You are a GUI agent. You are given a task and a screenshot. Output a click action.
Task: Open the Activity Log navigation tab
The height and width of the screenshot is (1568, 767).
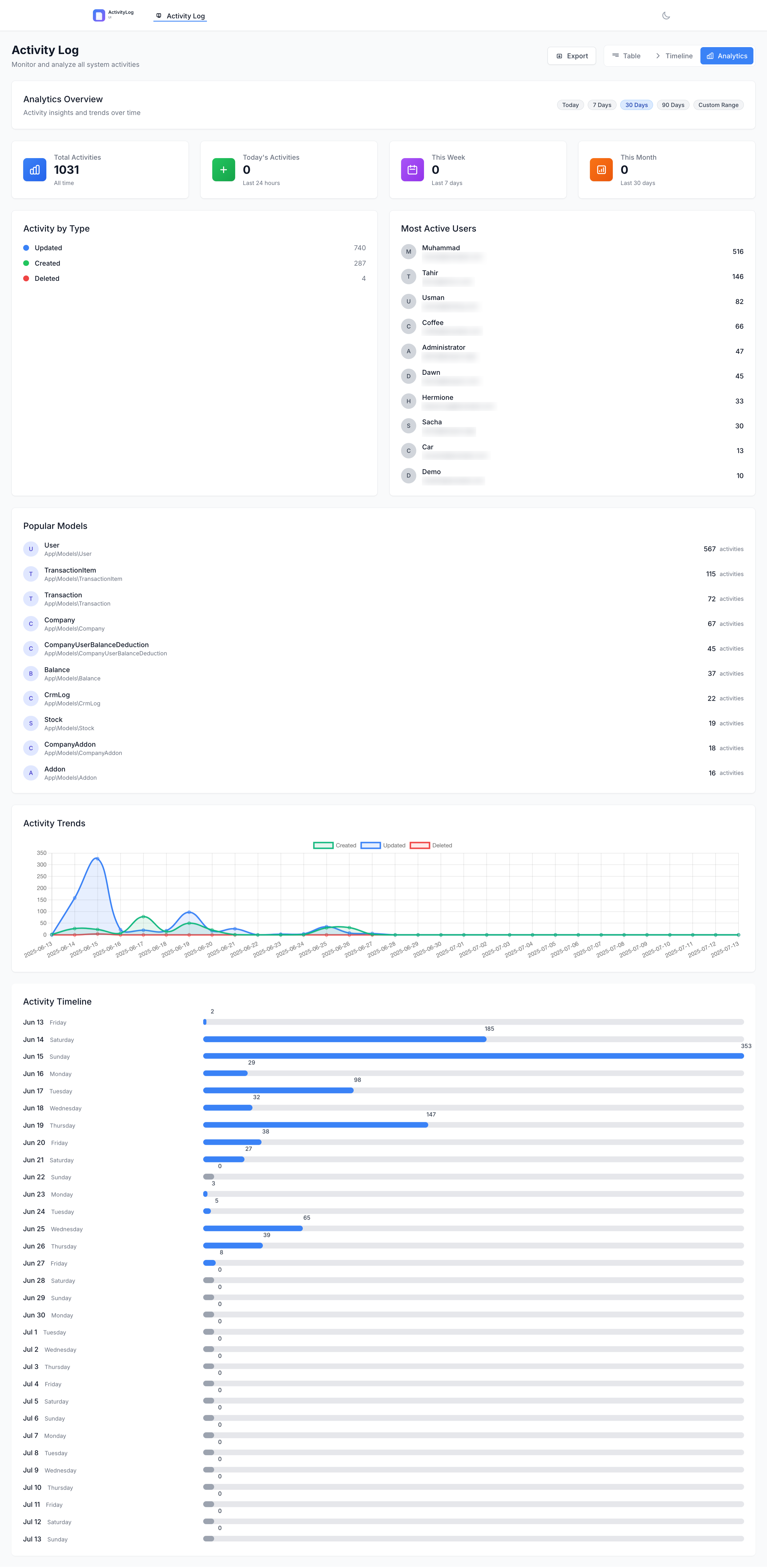[180, 16]
